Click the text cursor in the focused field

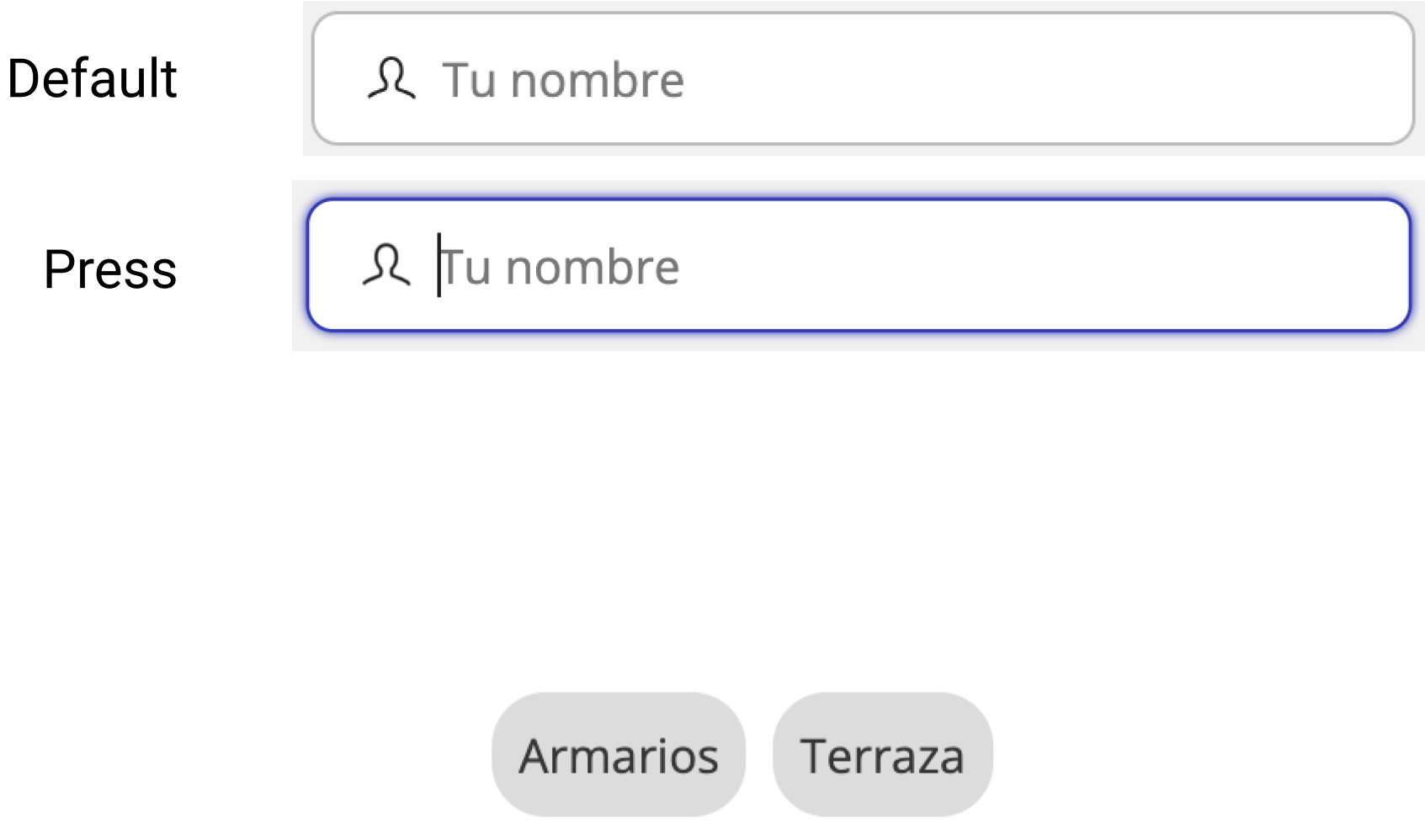(439, 266)
